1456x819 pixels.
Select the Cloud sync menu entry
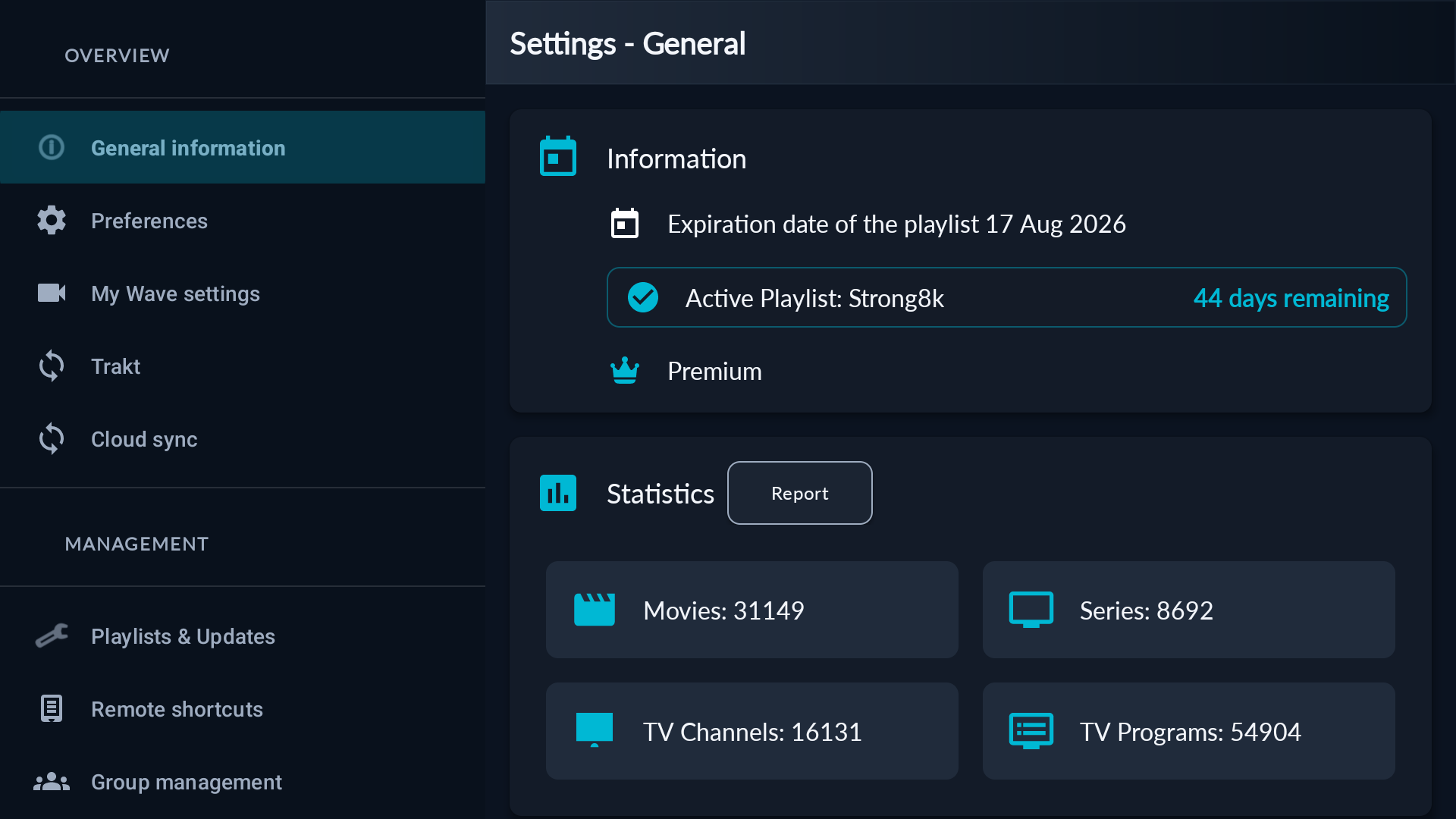point(243,439)
